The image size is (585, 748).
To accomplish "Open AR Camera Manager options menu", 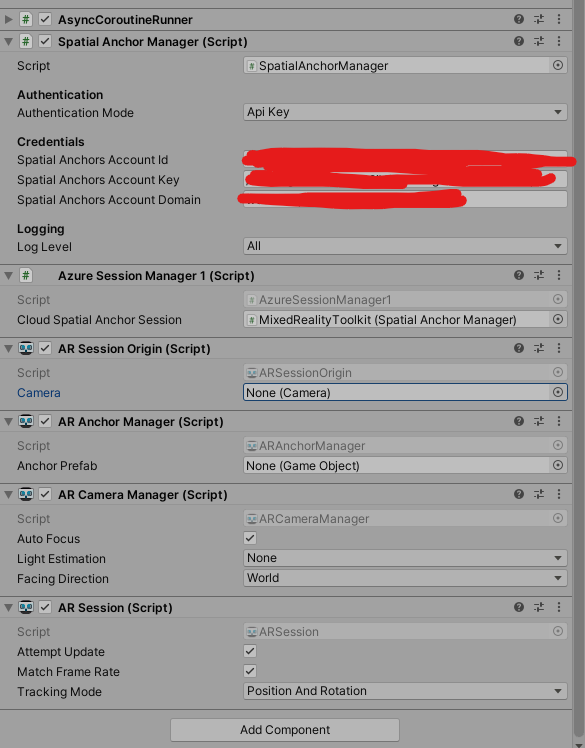I will [x=559, y=494].
